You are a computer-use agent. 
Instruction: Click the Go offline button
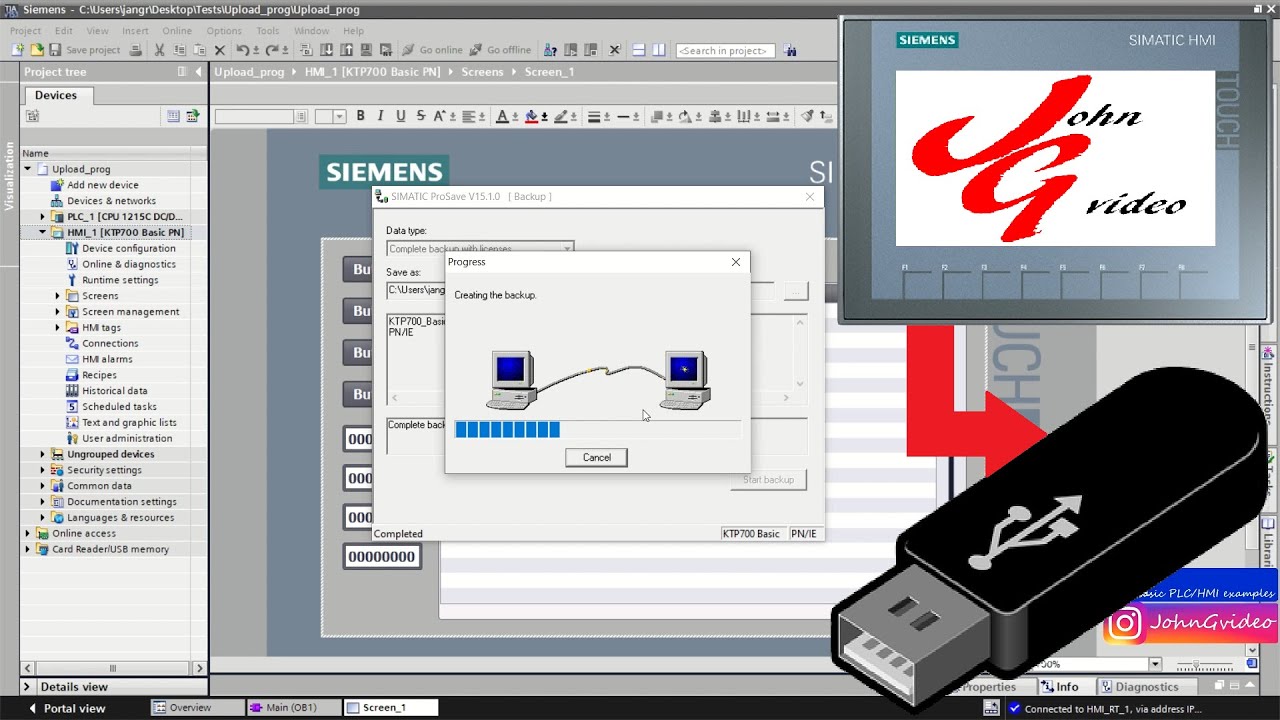pyautogui.click(x=501, y=50)
